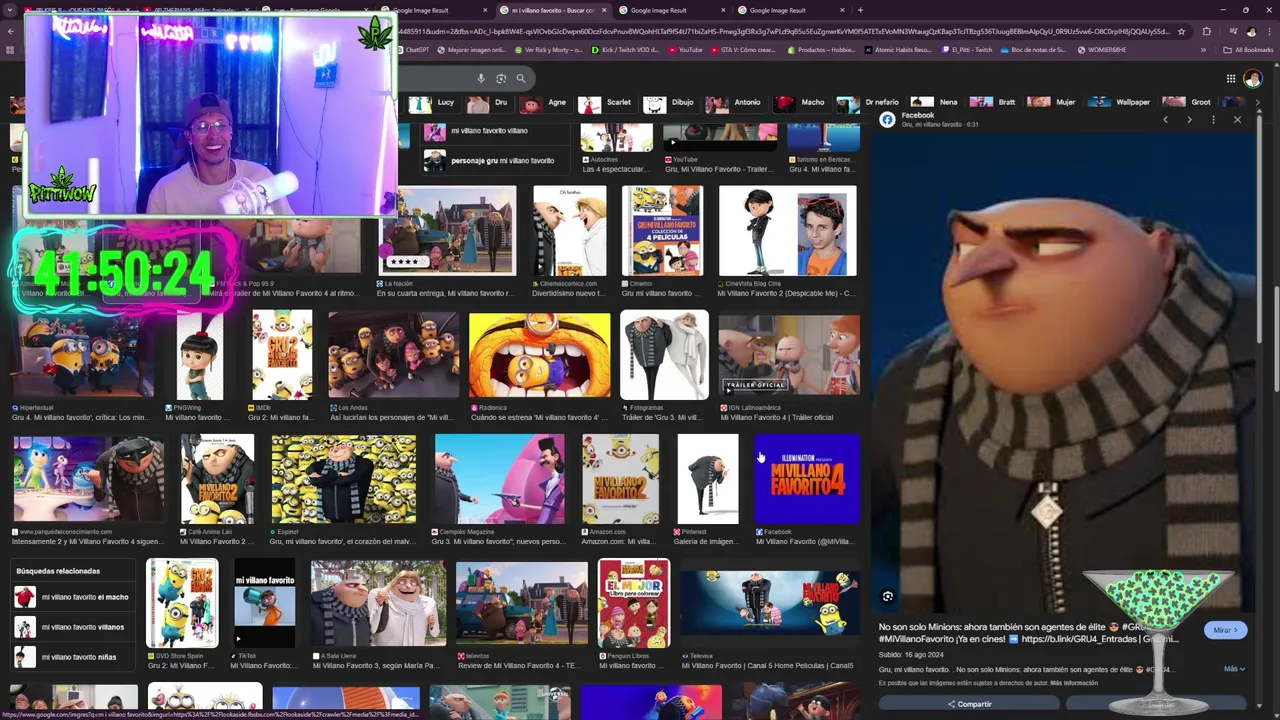Select the Macho filter chip
Image resolution: width=1280 pixels, height=720 pixels.
click(x=800, y=102)
